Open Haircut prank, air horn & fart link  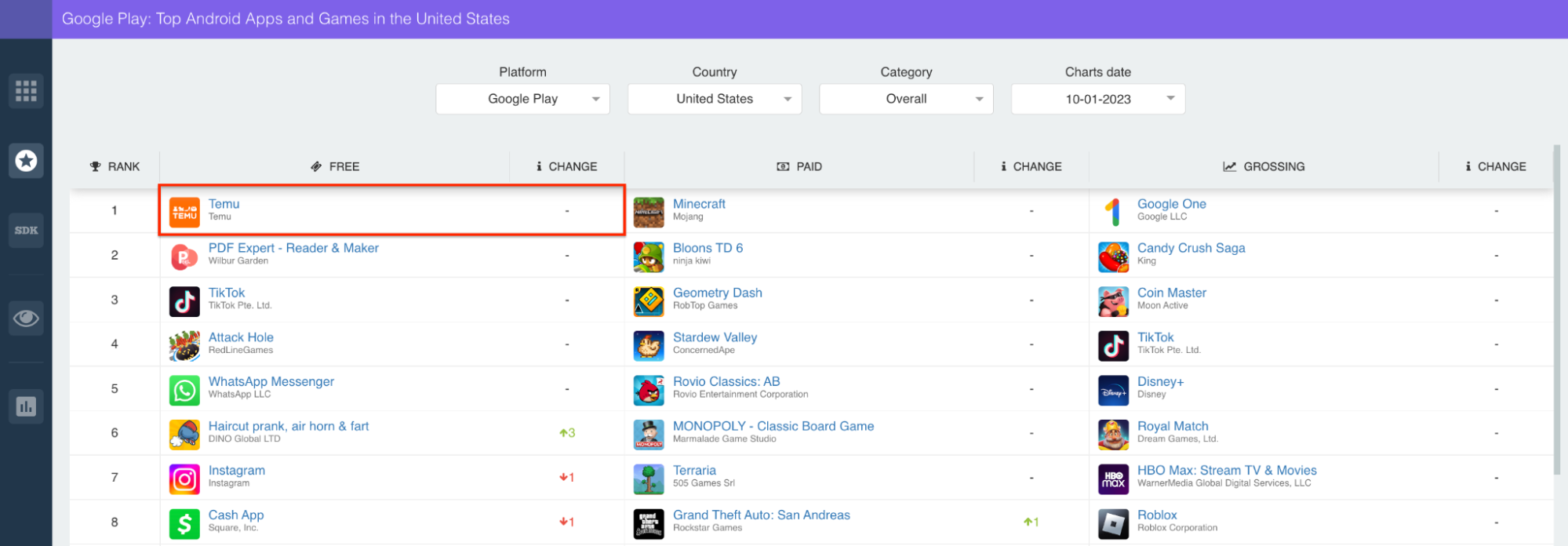tap(289, 426)
